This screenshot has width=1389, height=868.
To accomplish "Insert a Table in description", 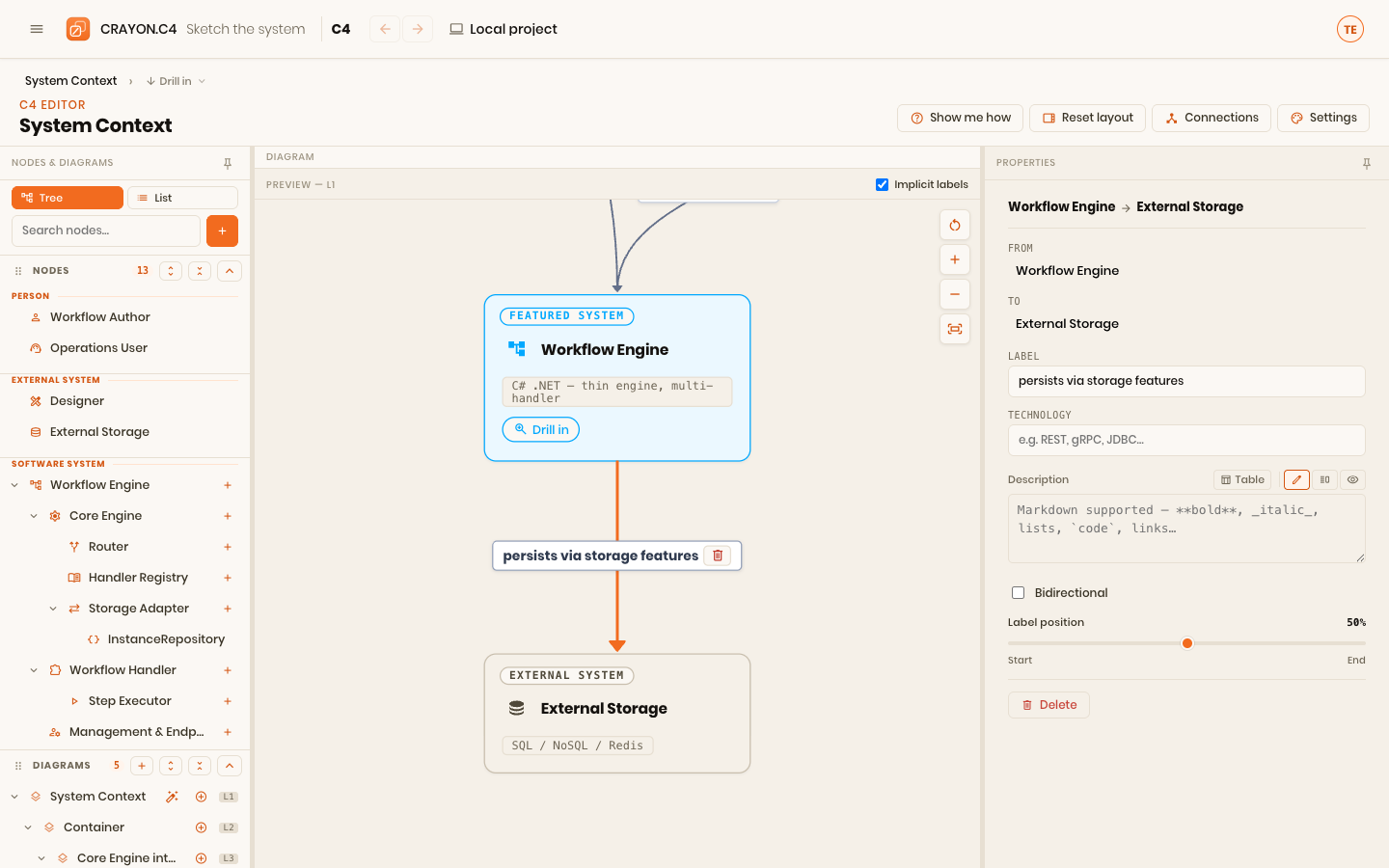I will coord(1242,479).
